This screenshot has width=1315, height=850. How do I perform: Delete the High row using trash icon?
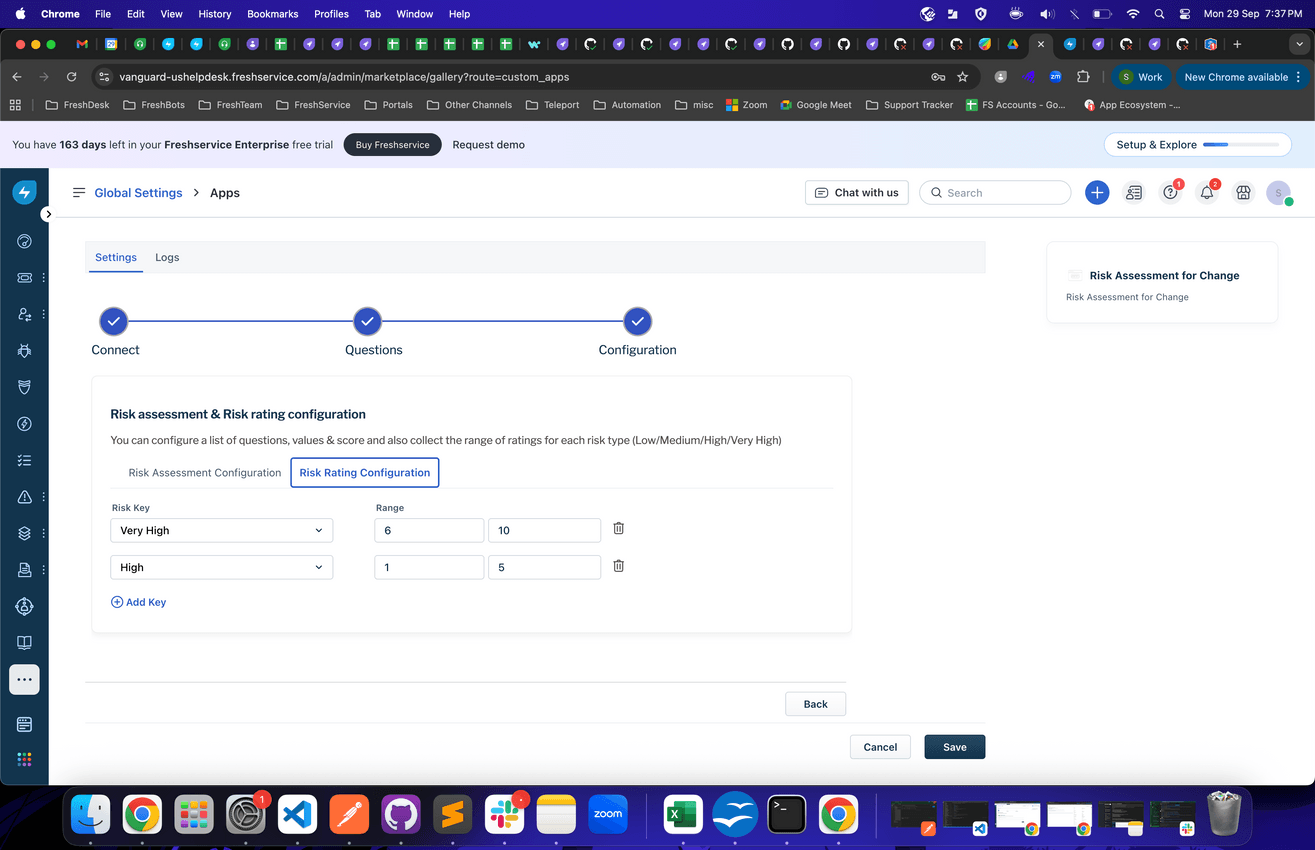(x=618, y=565)
